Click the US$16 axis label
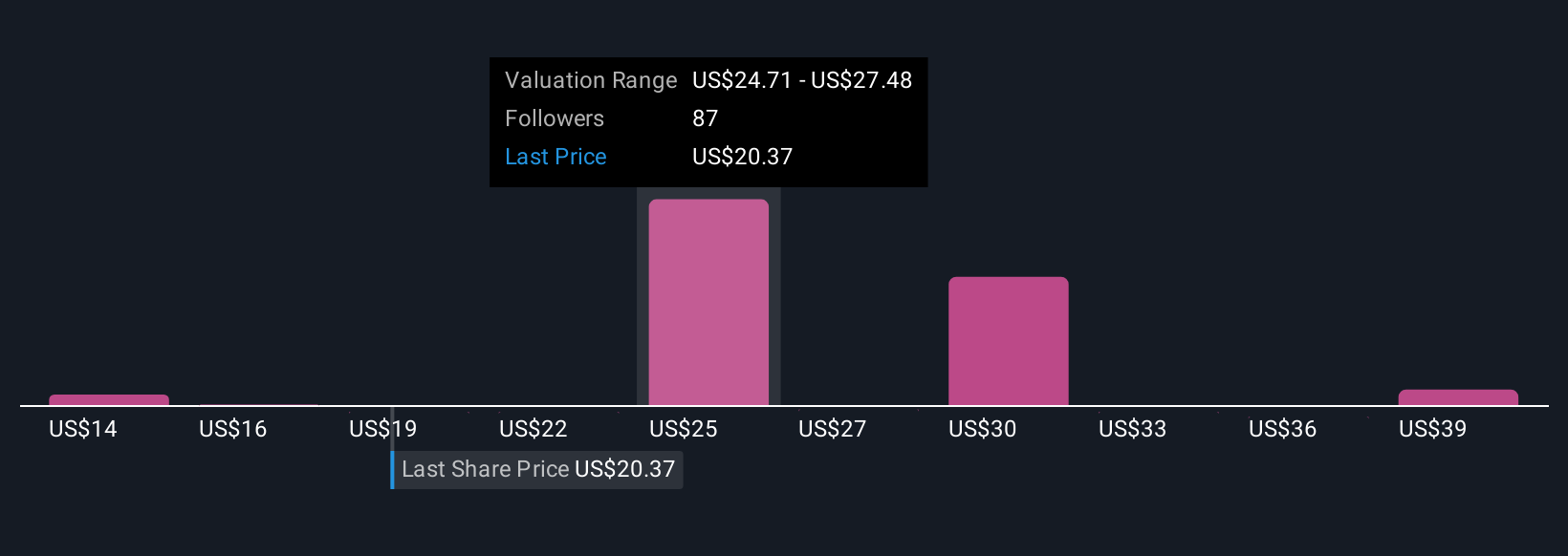 (x=233, y=429)
